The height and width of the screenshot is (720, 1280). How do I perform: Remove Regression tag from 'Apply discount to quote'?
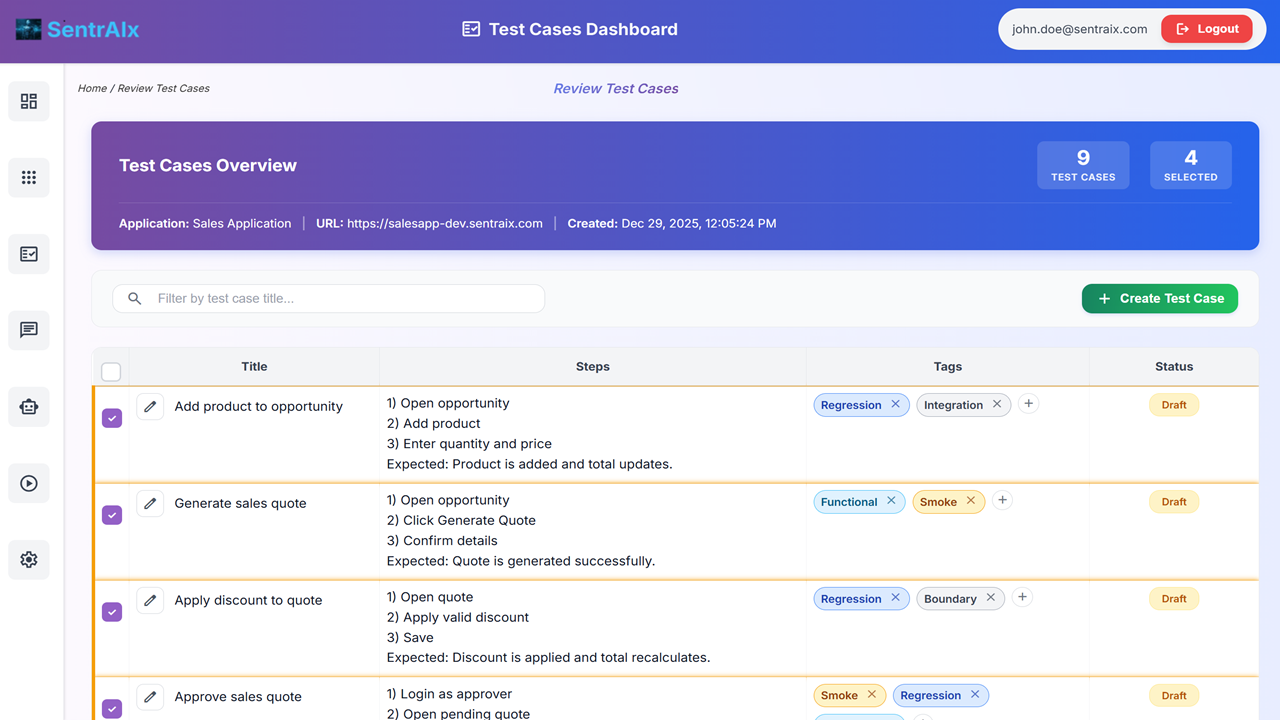click(x=895, y=598)
